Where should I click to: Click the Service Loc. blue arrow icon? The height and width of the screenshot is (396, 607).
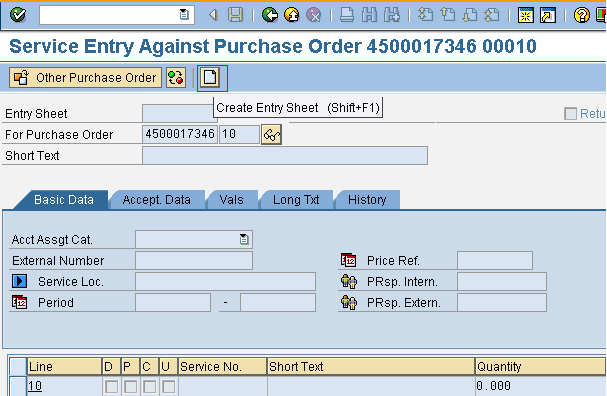(x=19, y=281)
